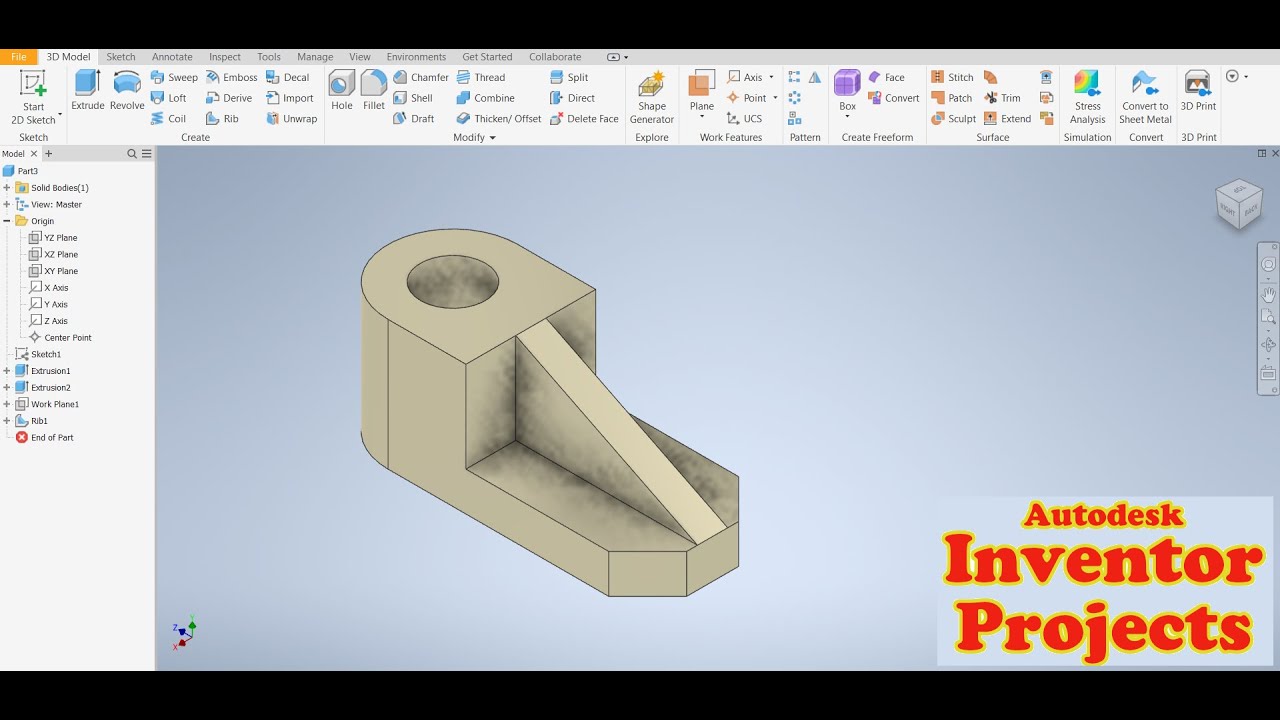Select the Split tool
The height and width of the screenshot is (720, 1280).
click(569, 77)
